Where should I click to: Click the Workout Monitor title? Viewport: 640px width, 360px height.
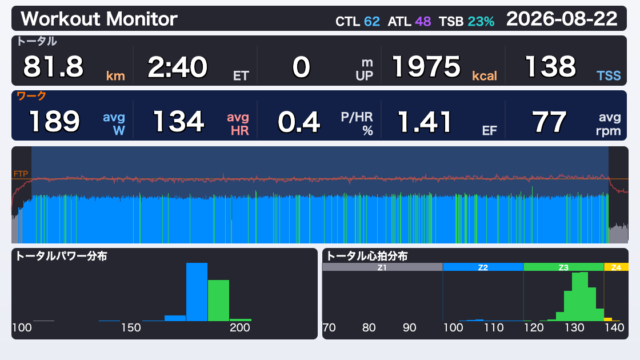99,19
